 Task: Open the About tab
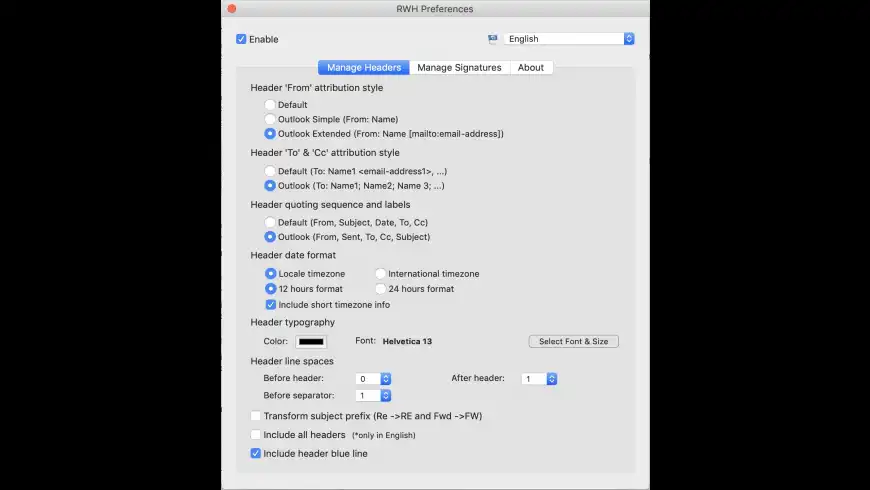pos(531,68)
